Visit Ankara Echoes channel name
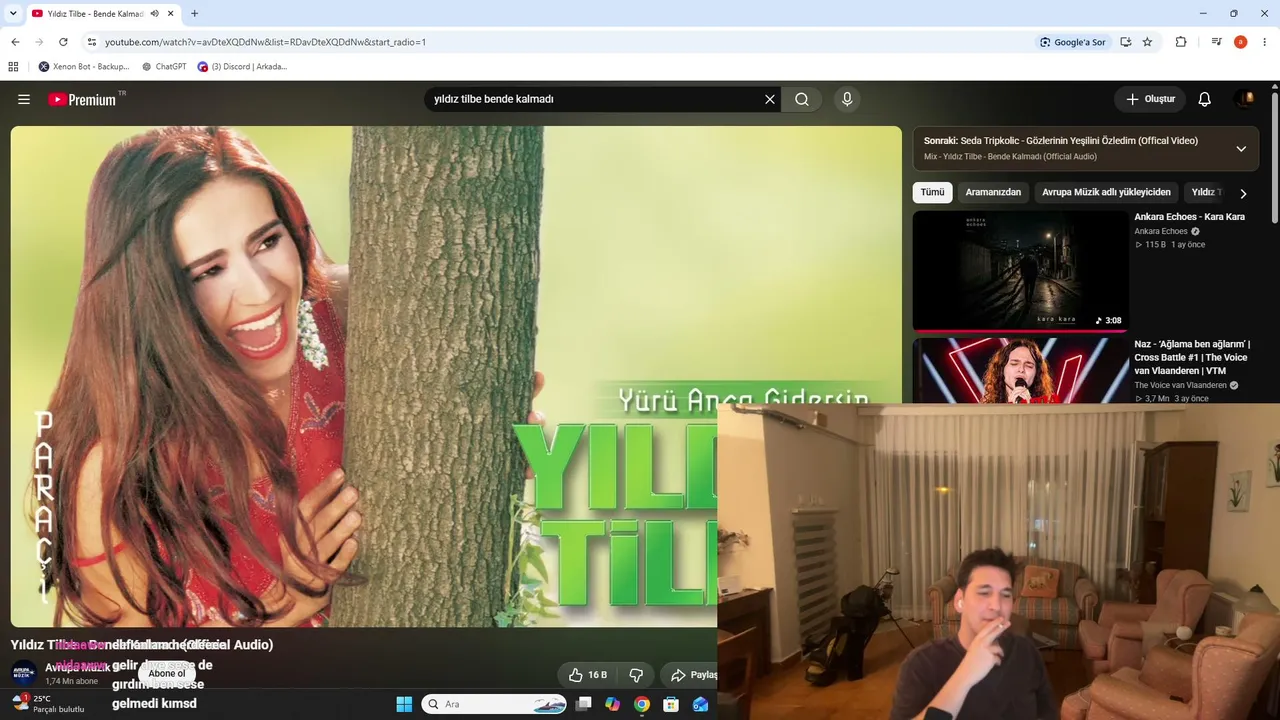This screenshot has width=1280, height=720. 1161,231
